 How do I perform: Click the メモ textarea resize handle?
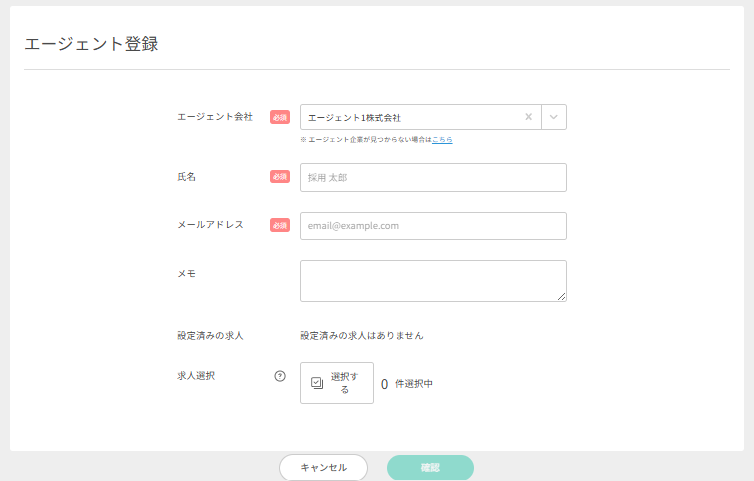(x=562, y=297)
